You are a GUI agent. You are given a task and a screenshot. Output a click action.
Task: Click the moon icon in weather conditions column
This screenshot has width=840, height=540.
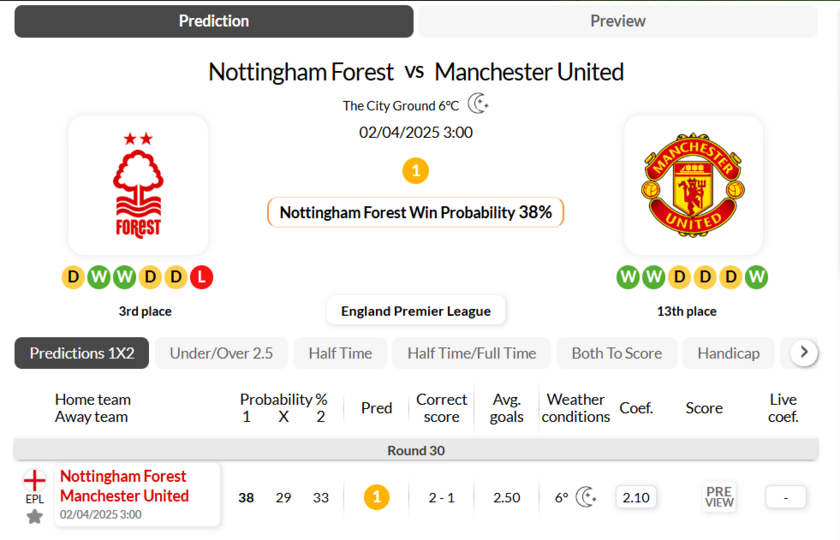tap(586, 497)
